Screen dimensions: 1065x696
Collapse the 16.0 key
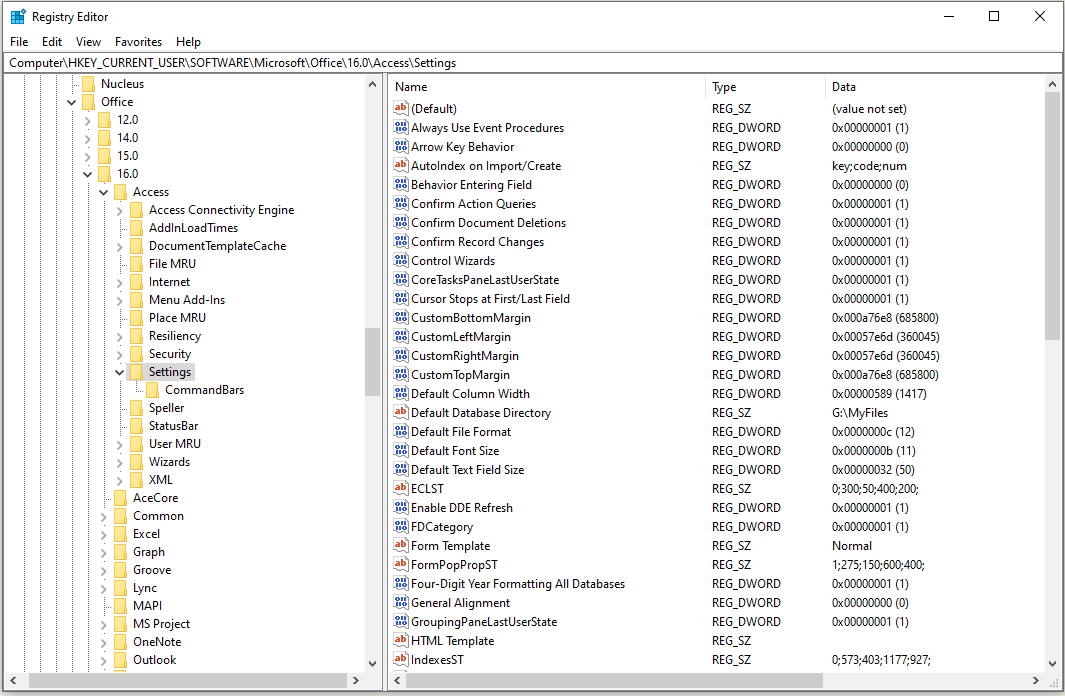coord(88,175)
